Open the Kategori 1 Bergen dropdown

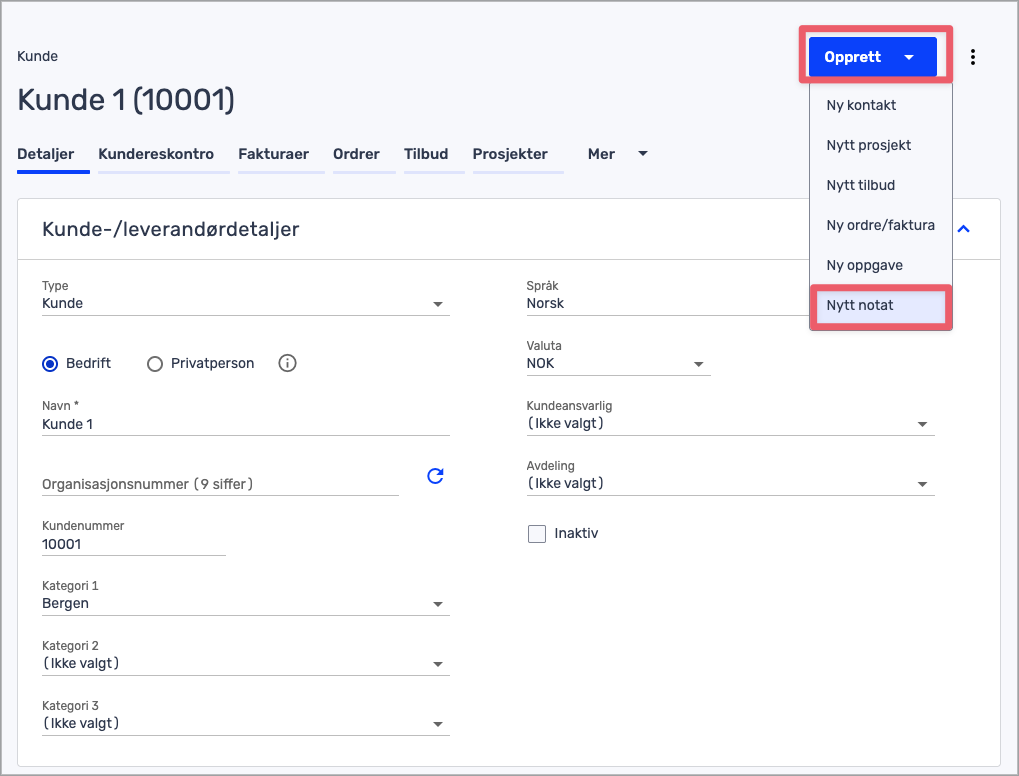click(245, 604)
